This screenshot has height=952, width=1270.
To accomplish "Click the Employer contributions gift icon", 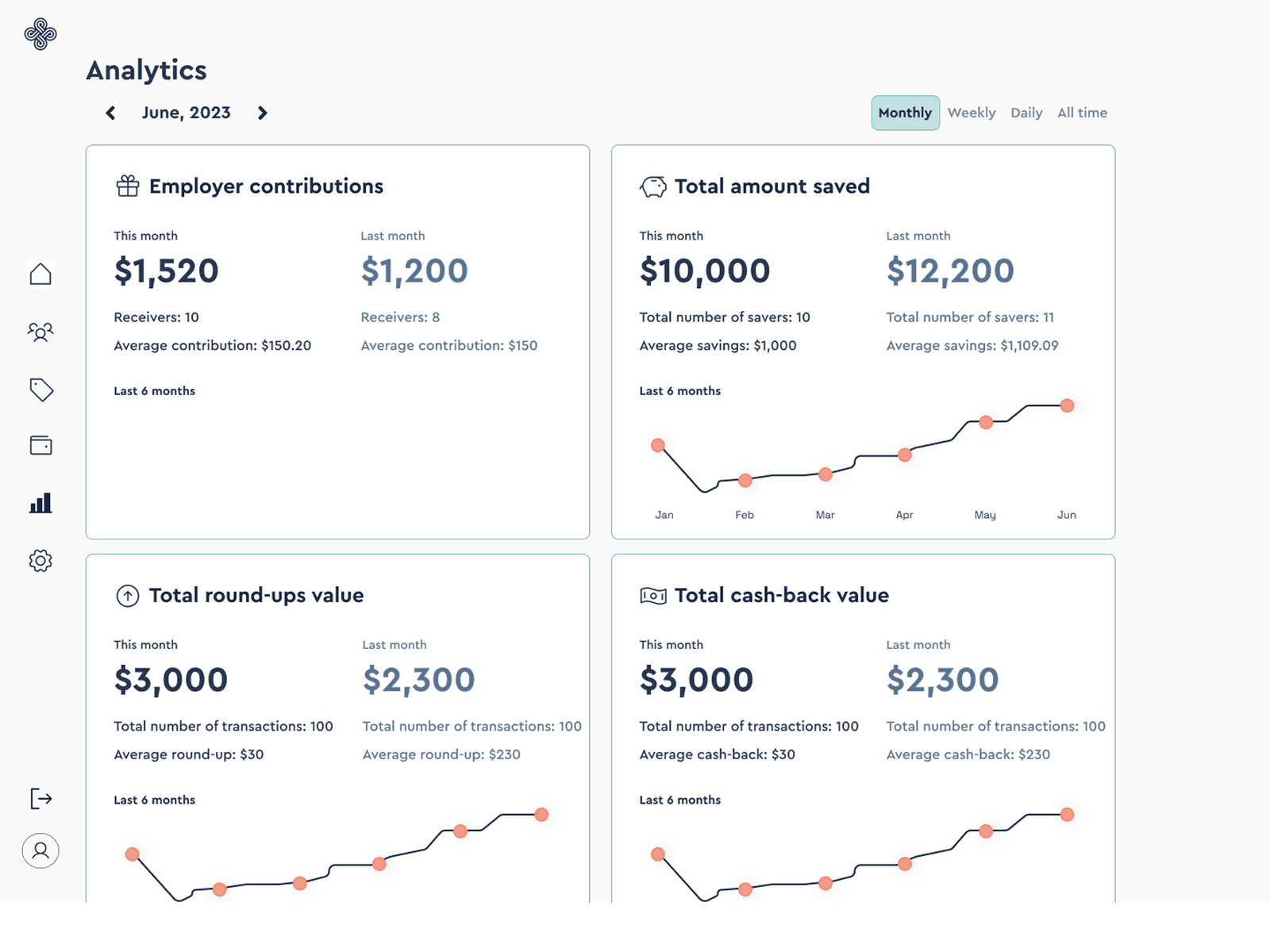I will [x=128, y=186].
